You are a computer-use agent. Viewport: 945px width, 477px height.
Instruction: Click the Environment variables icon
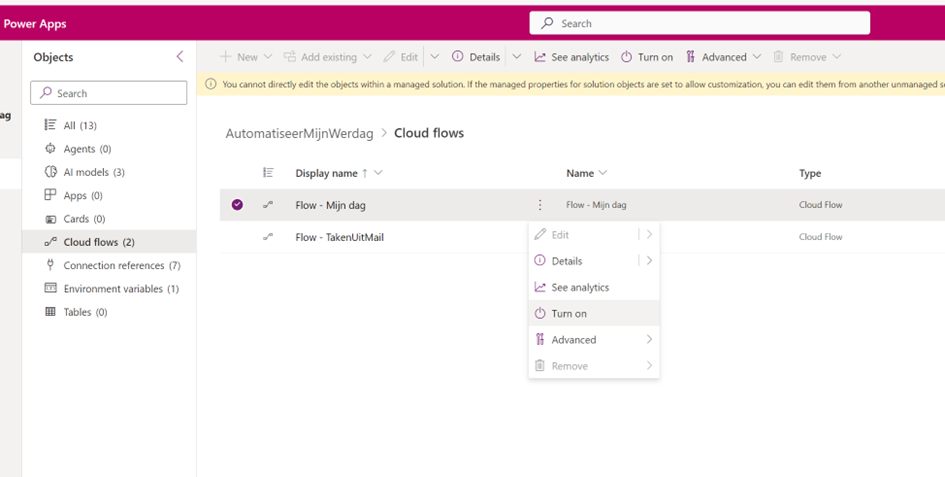coord(51,288)
